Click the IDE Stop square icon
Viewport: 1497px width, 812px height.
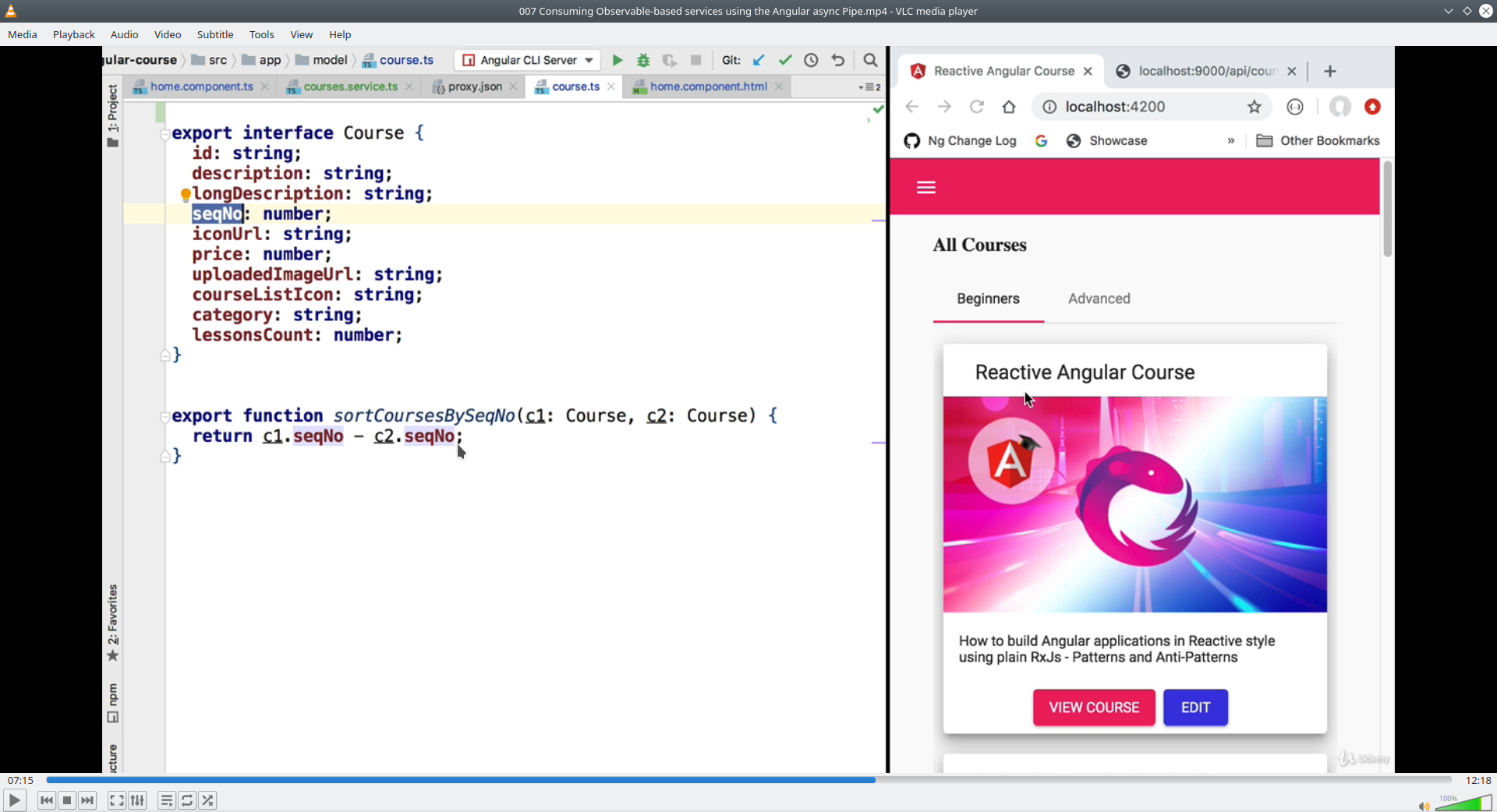(696, 60)
